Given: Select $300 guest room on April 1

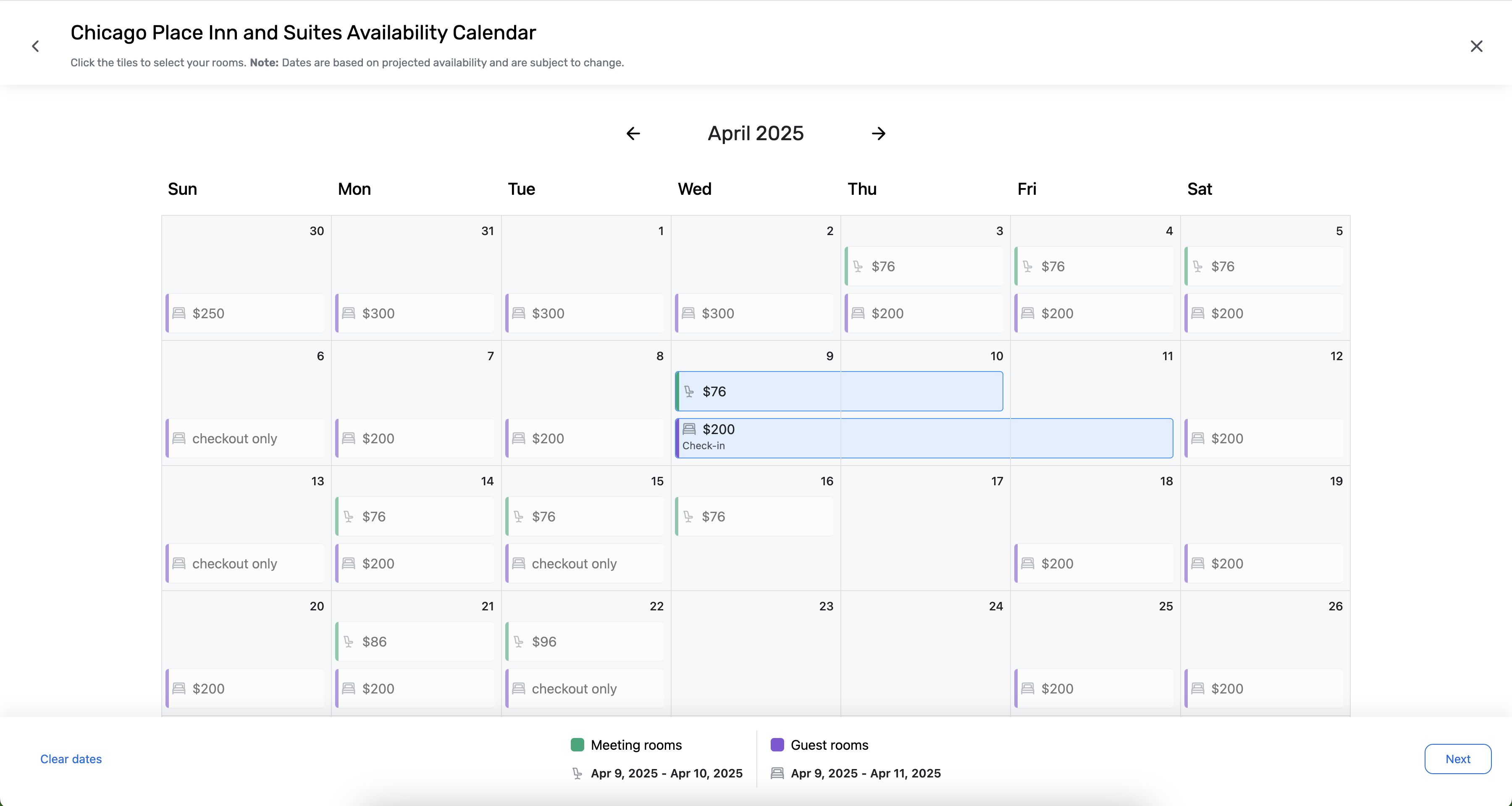Looking at the screenshot, I should (x=585, y=313).
